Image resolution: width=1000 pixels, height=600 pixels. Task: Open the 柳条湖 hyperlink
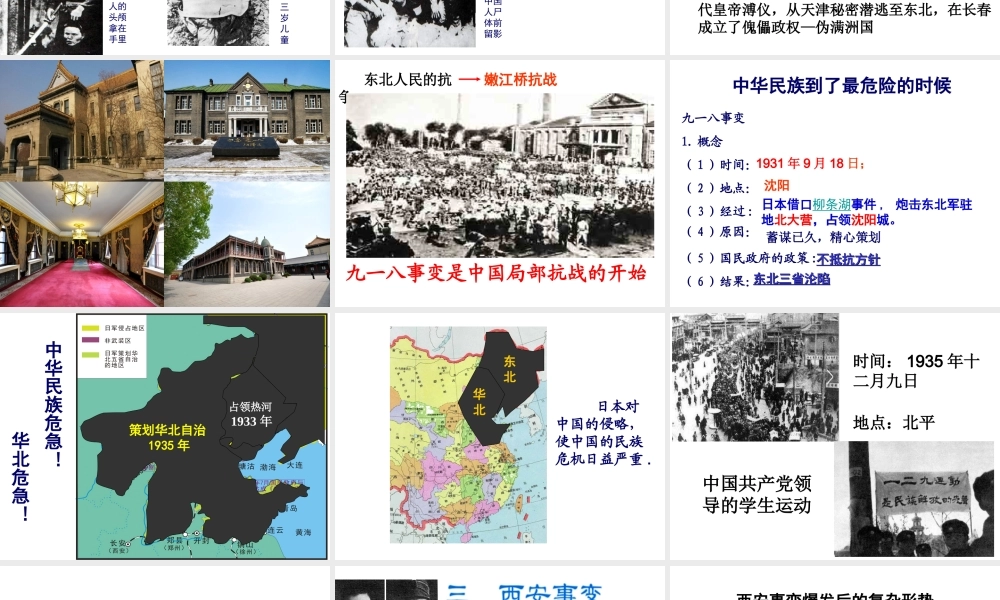point(832,205)
